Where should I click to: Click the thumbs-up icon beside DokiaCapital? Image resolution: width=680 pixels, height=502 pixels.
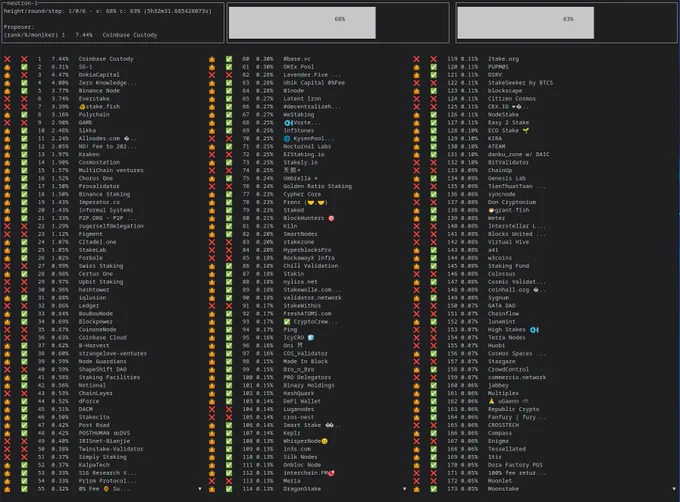tap(7, 75)
